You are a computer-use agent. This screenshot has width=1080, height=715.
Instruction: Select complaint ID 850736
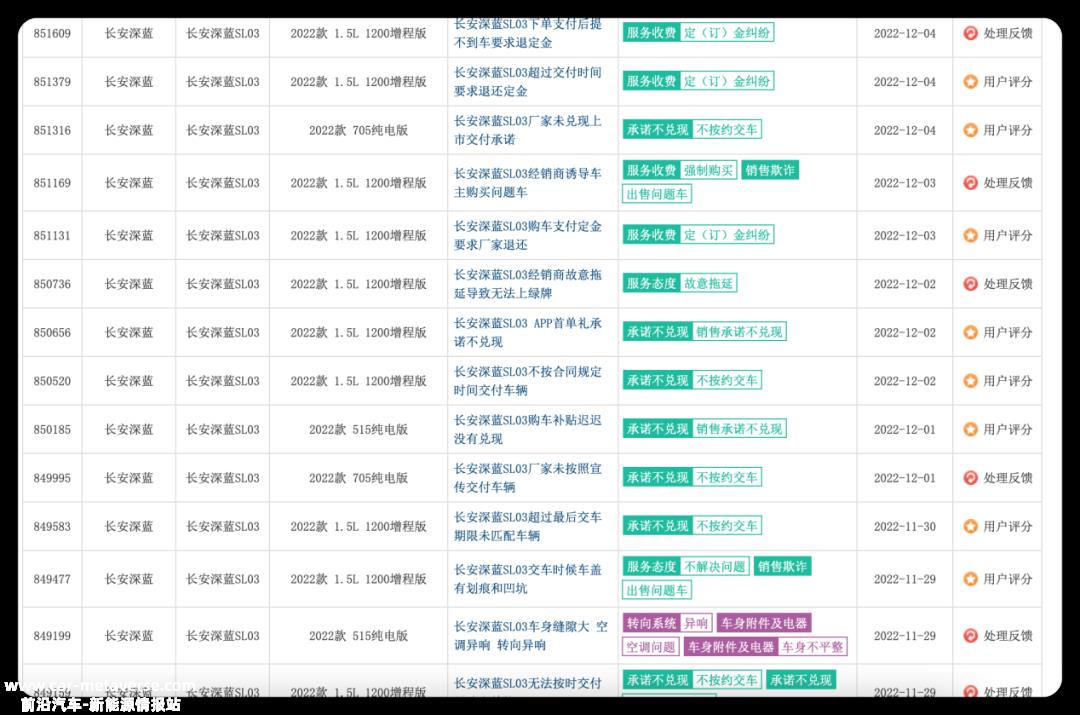52,284
